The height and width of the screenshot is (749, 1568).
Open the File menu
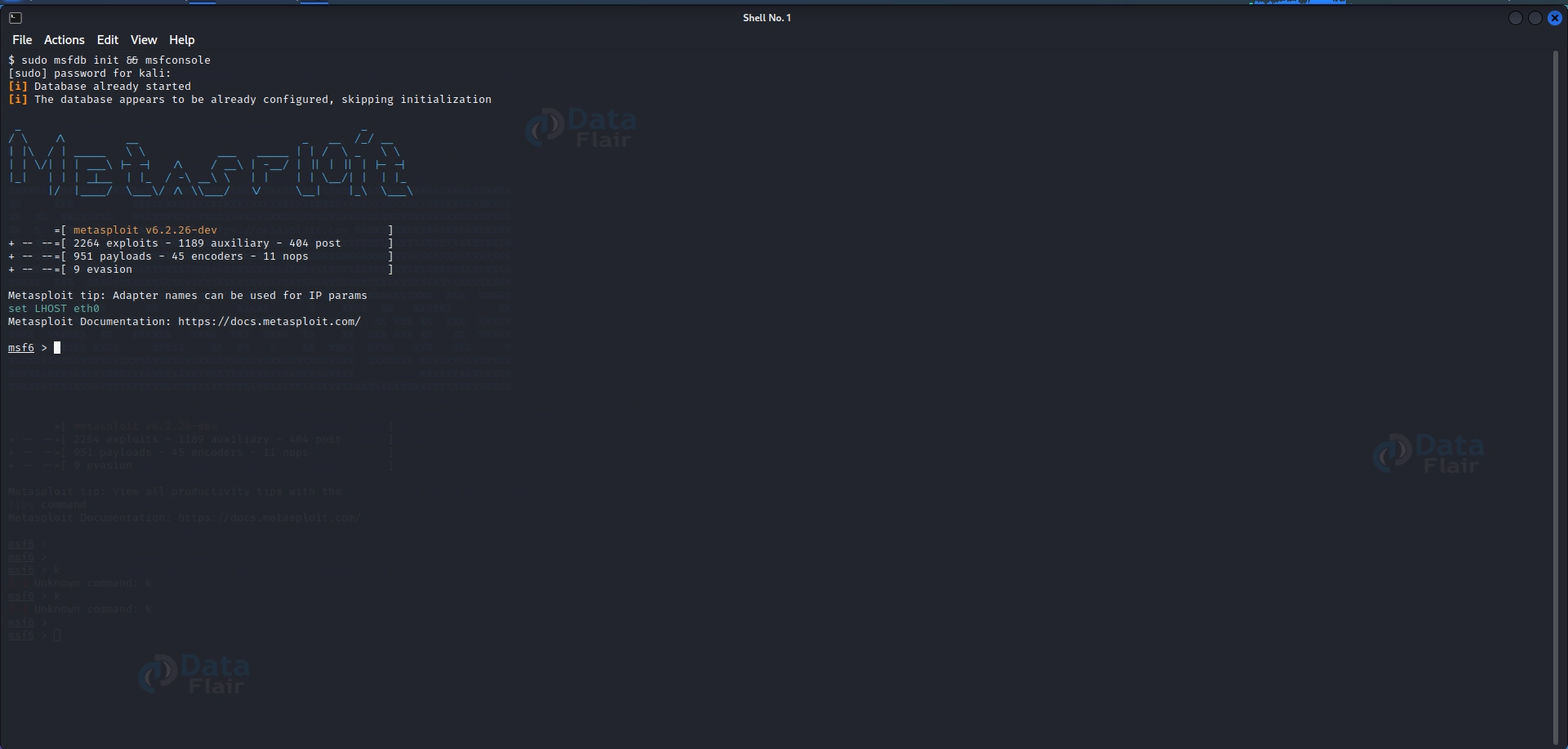(x=22, y=40)
